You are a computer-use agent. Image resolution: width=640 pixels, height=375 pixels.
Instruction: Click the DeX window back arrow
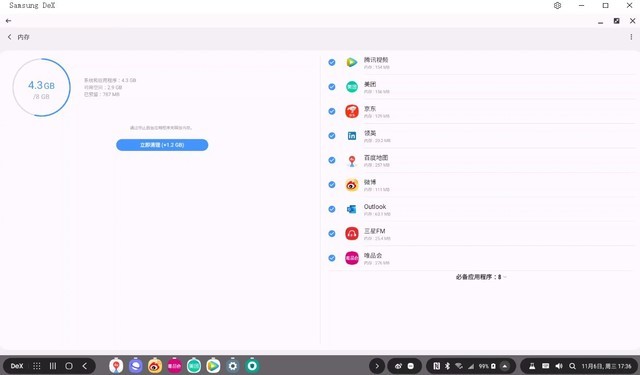8,21
